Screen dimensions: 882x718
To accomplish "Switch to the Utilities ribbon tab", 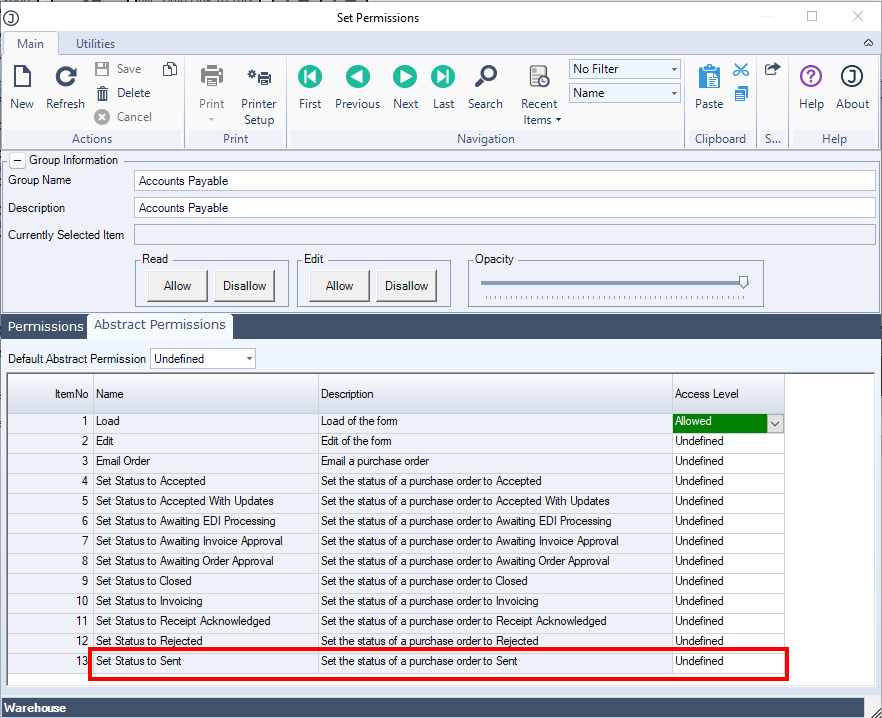I will 95,44.
